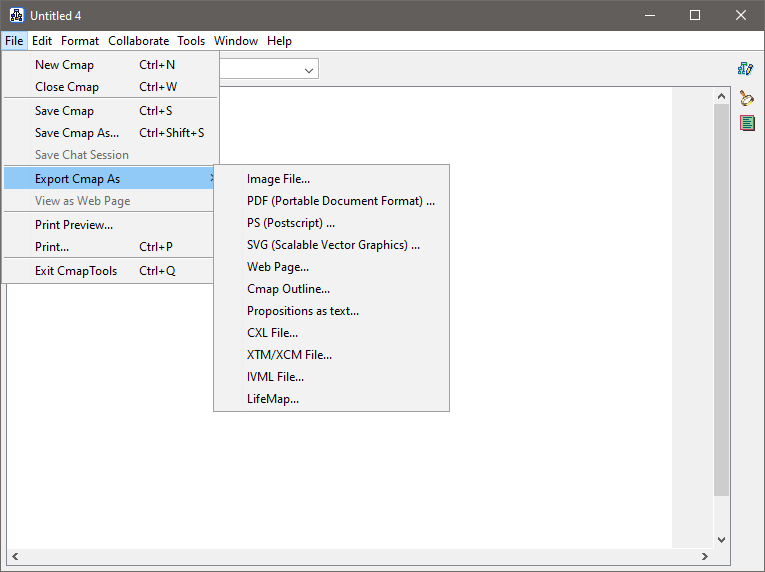Choose Exit CmapTools menu item

tap(109, 270)
